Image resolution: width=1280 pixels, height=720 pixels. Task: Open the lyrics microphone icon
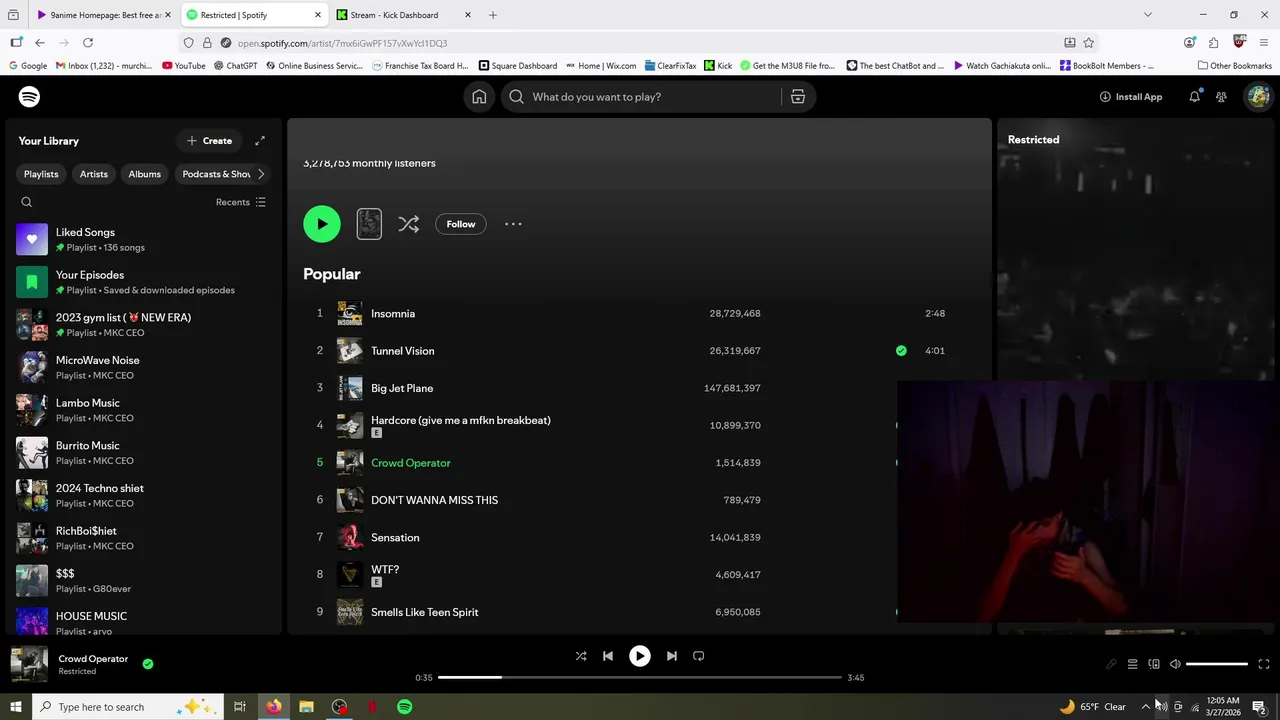(x=1111, y=664)
